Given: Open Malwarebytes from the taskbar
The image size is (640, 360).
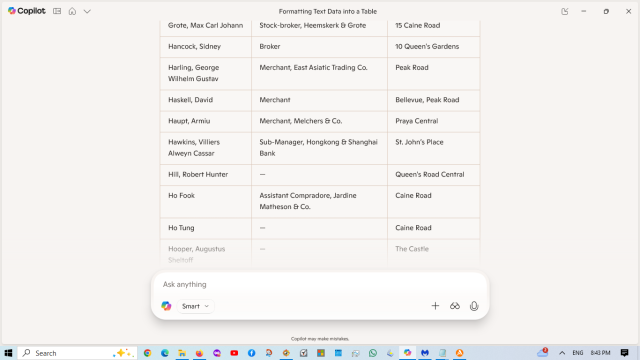Looking at the screenshot, I should 425,353.
